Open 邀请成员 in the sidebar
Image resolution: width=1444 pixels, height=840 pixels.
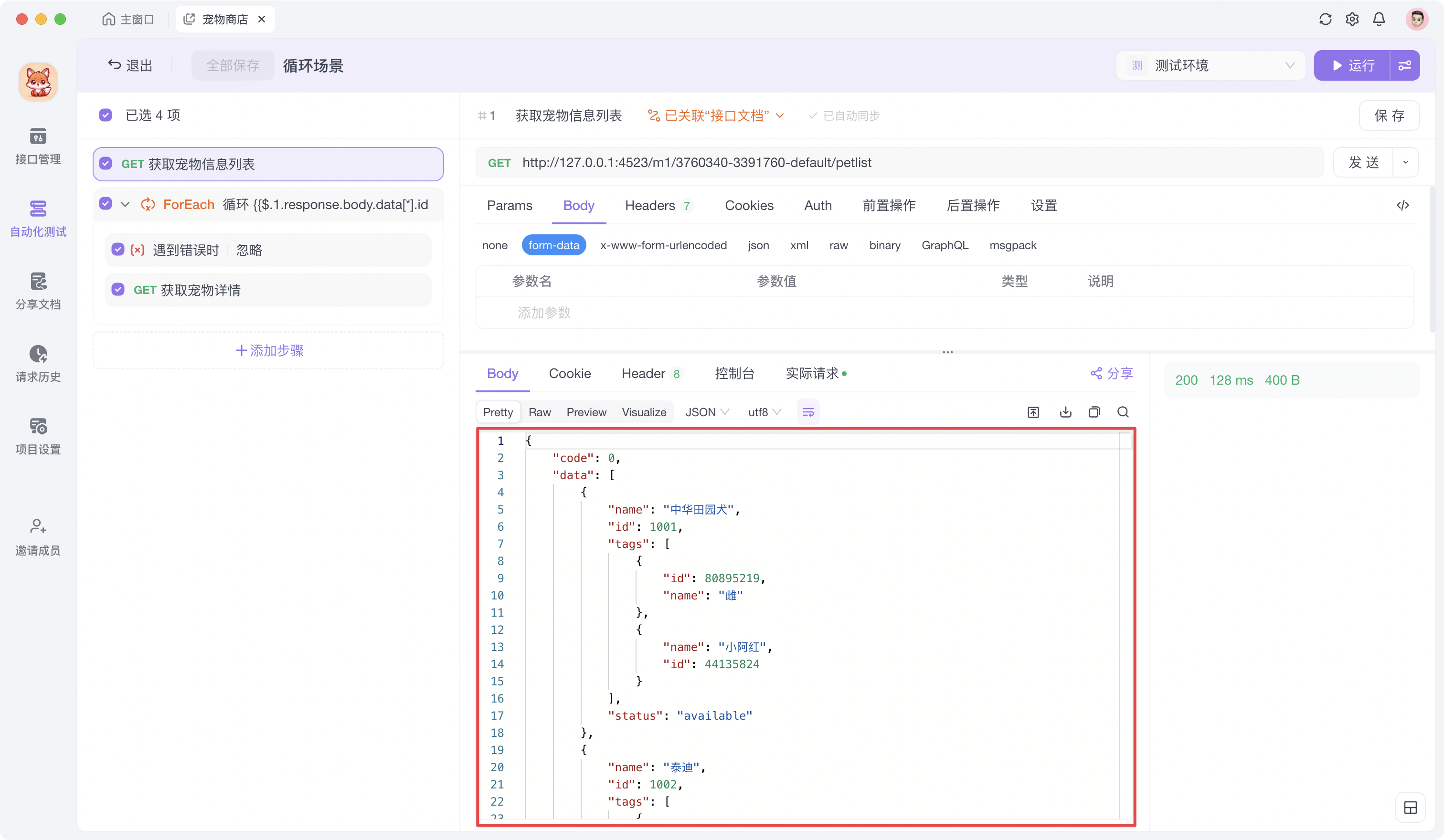38,537
